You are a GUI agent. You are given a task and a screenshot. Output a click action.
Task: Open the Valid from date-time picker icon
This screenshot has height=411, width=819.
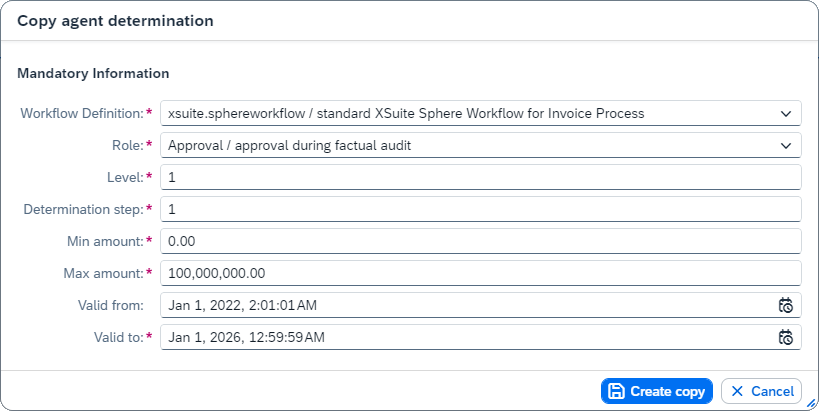(x=785, y=305)
